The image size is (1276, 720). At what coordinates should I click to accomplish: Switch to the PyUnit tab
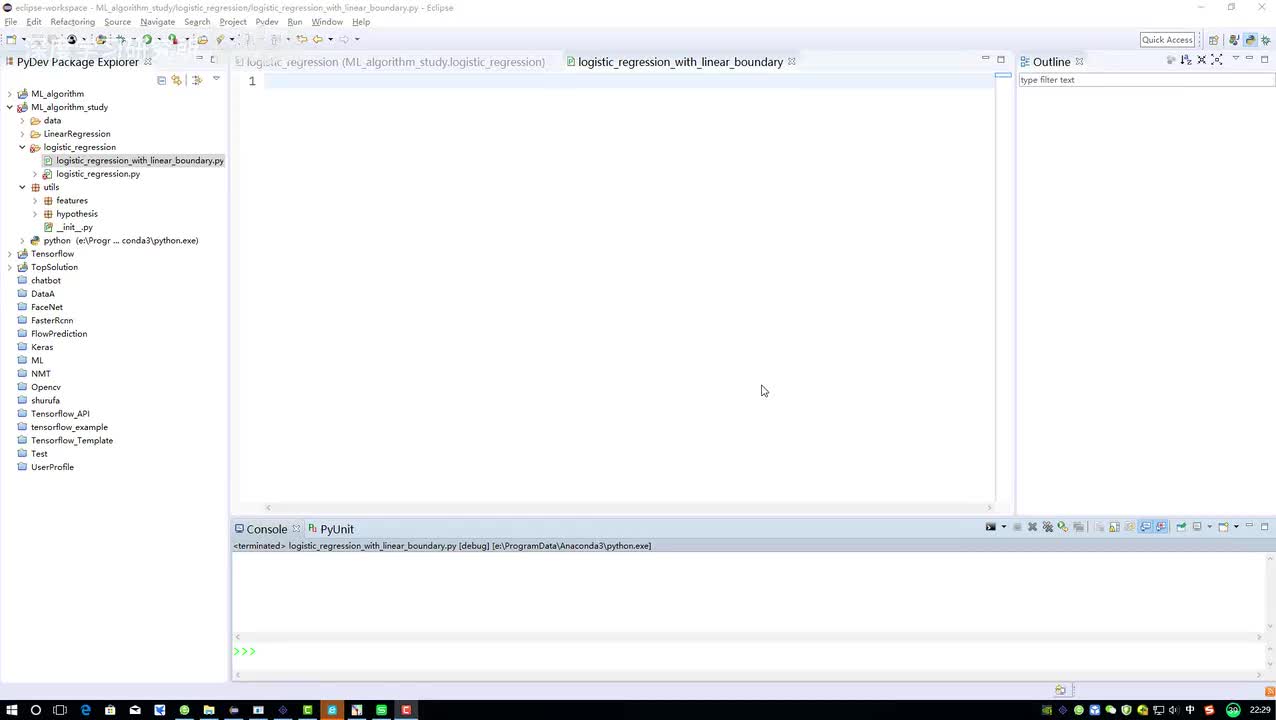point(330,529)
